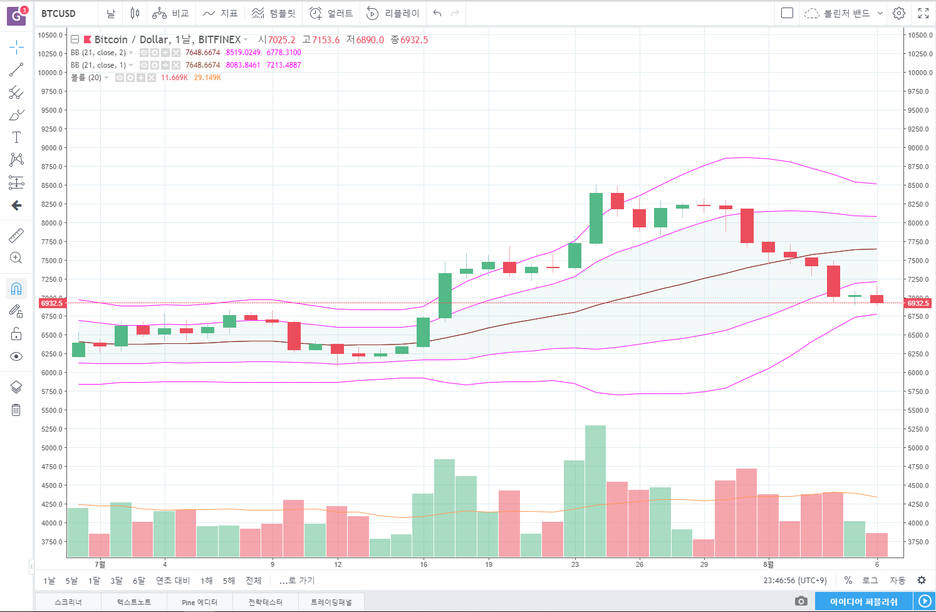Select the XABCD pattern tool
936x612 pixels.
pyautogui.click(x=16, y=159)
